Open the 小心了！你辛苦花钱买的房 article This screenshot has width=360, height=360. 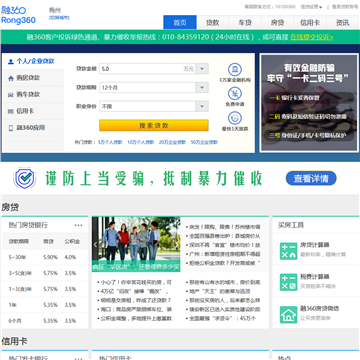click(x=136, y=282)
